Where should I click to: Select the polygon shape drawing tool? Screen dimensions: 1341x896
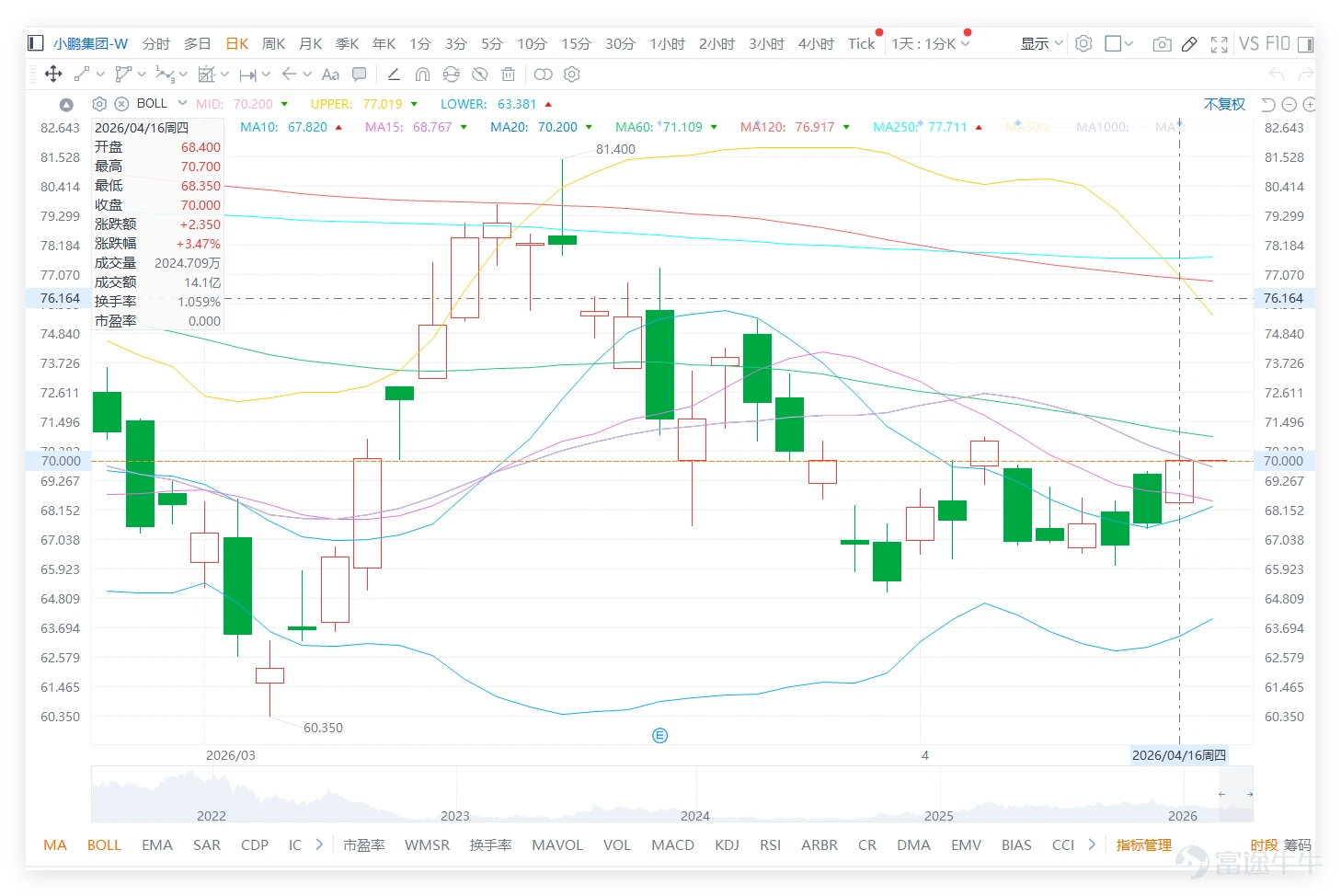click(123, 75)
